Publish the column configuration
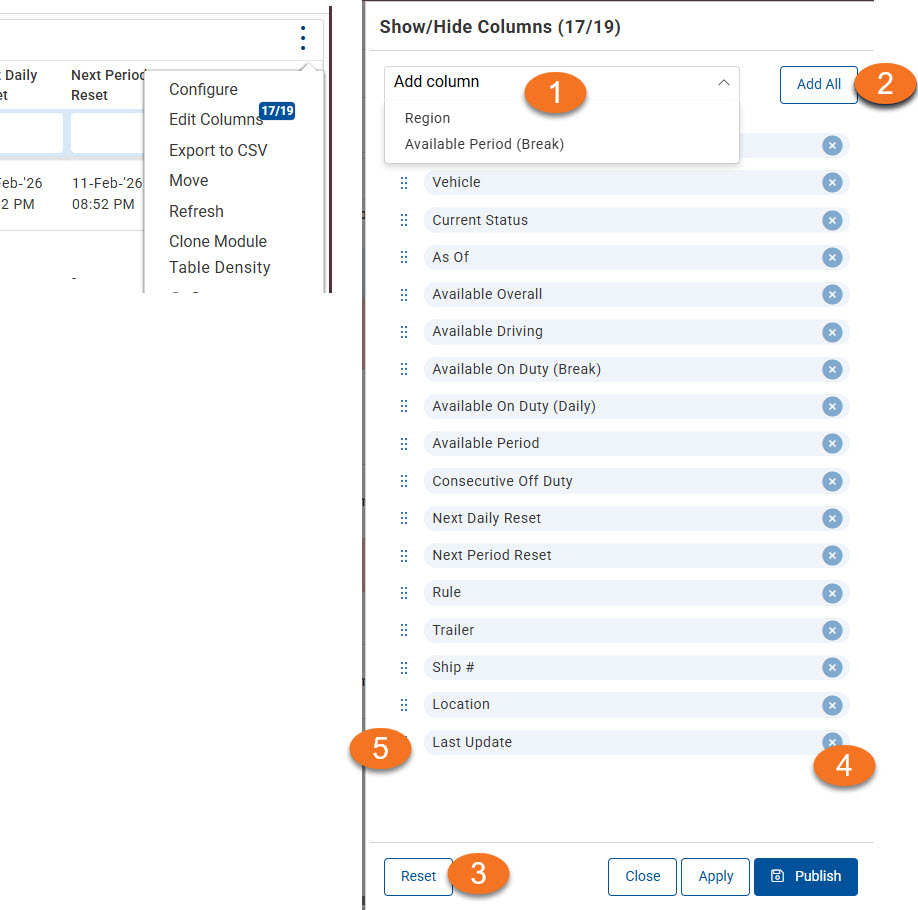This screenshot has height=910, width=918. click(x=806, y=877)
